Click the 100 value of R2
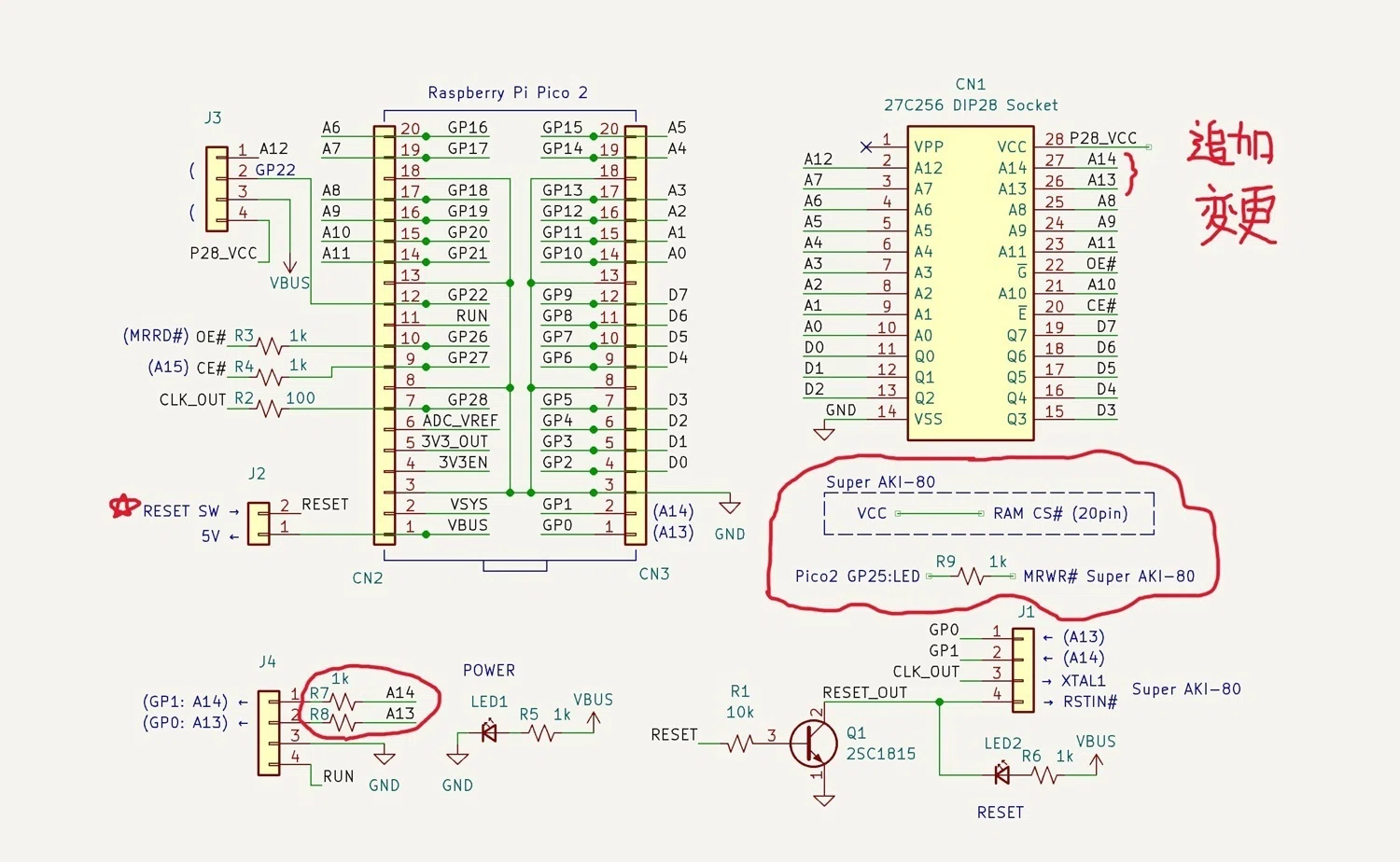This screenshot has height=862, width=1400. (x=301, y=398)
